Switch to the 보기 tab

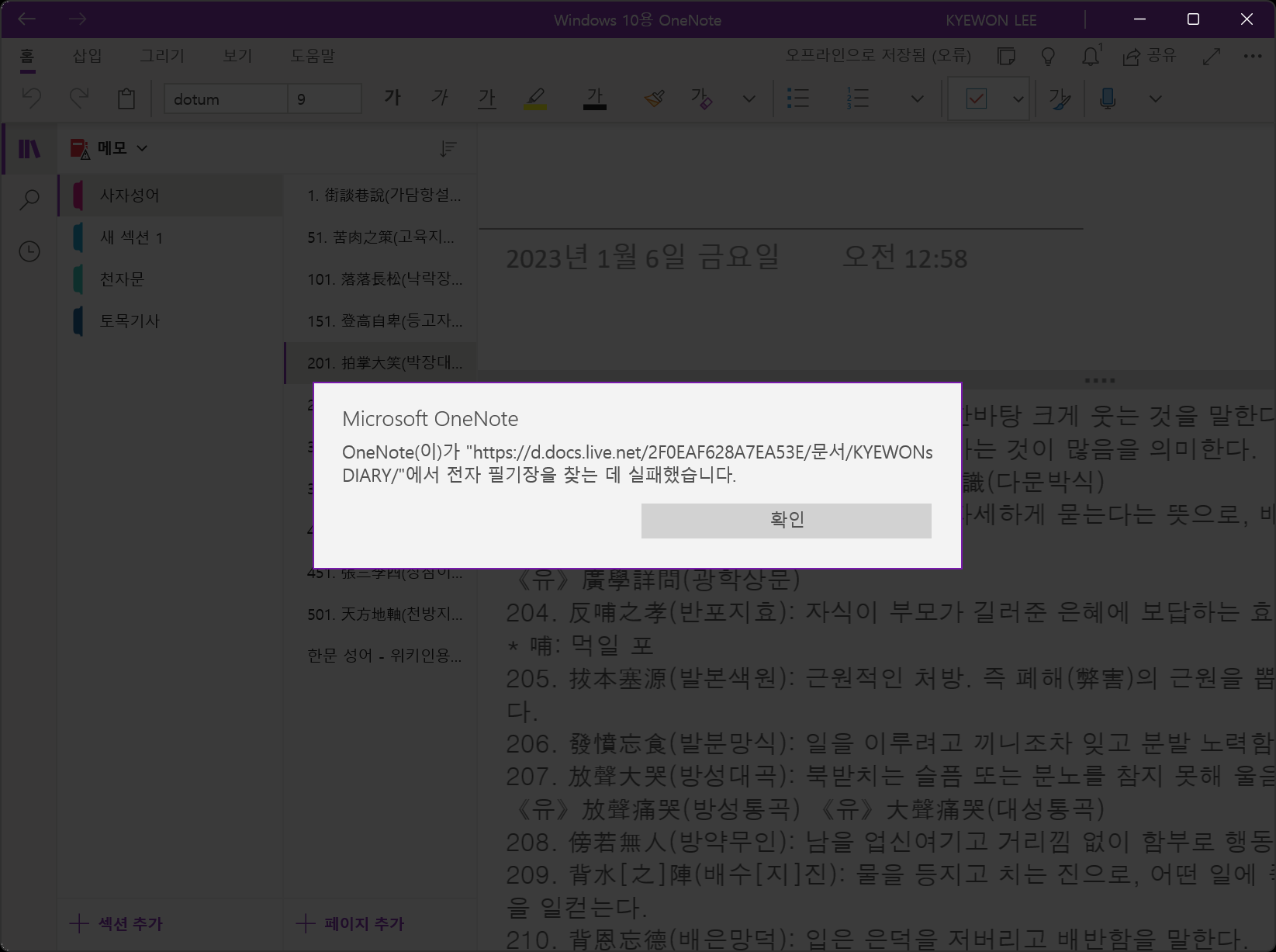[237, 56]
